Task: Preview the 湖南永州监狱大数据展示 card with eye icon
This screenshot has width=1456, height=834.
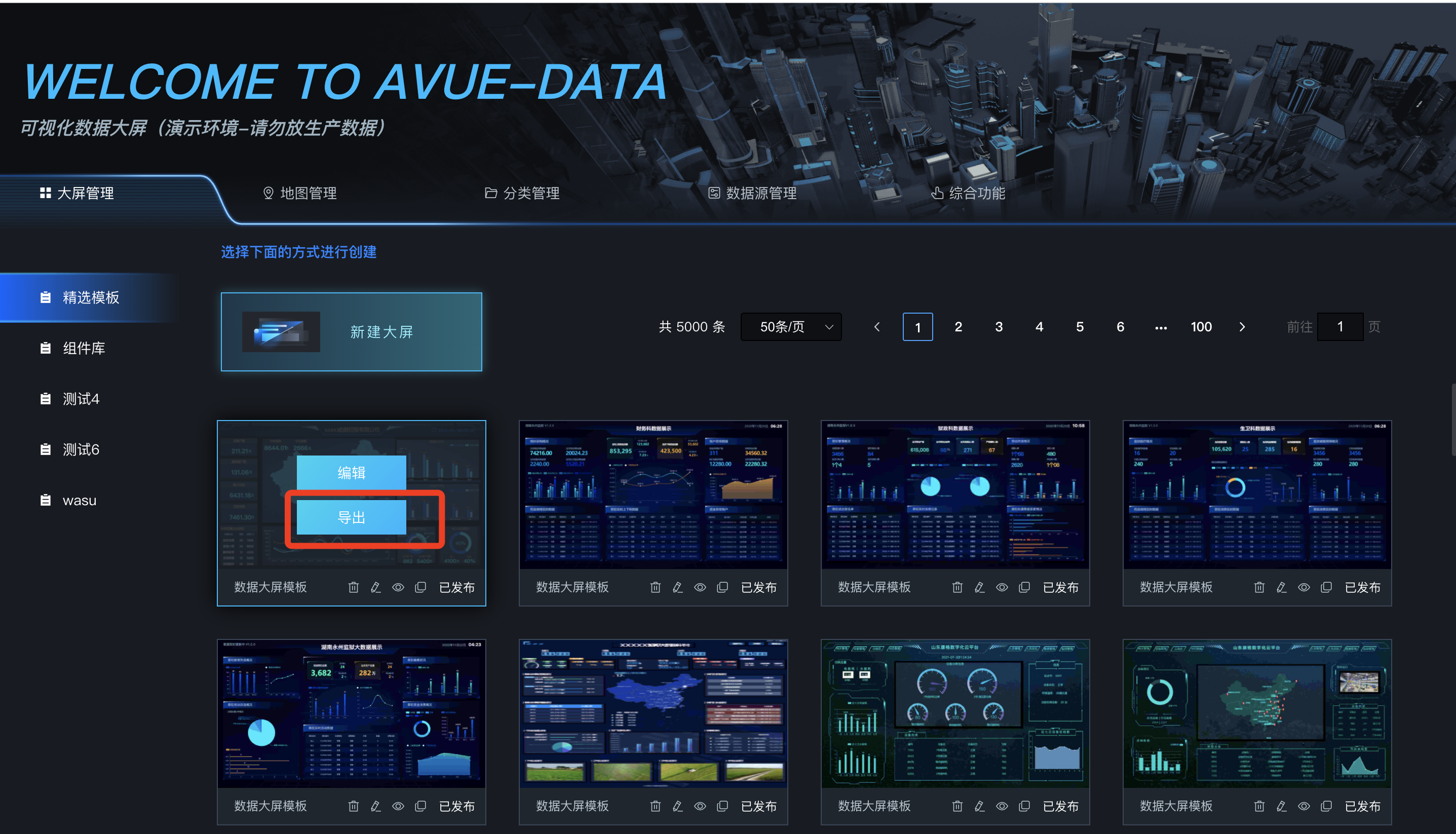Action: [x=398, y=806]
